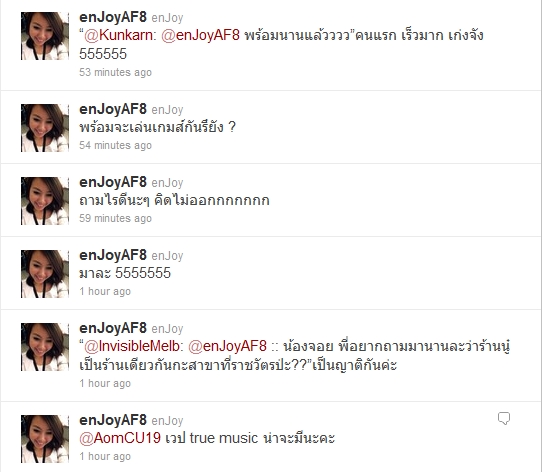Click the avatar on the AomCU19 tweet
This screenshot has width=542, height=472.
click(45, 439)
